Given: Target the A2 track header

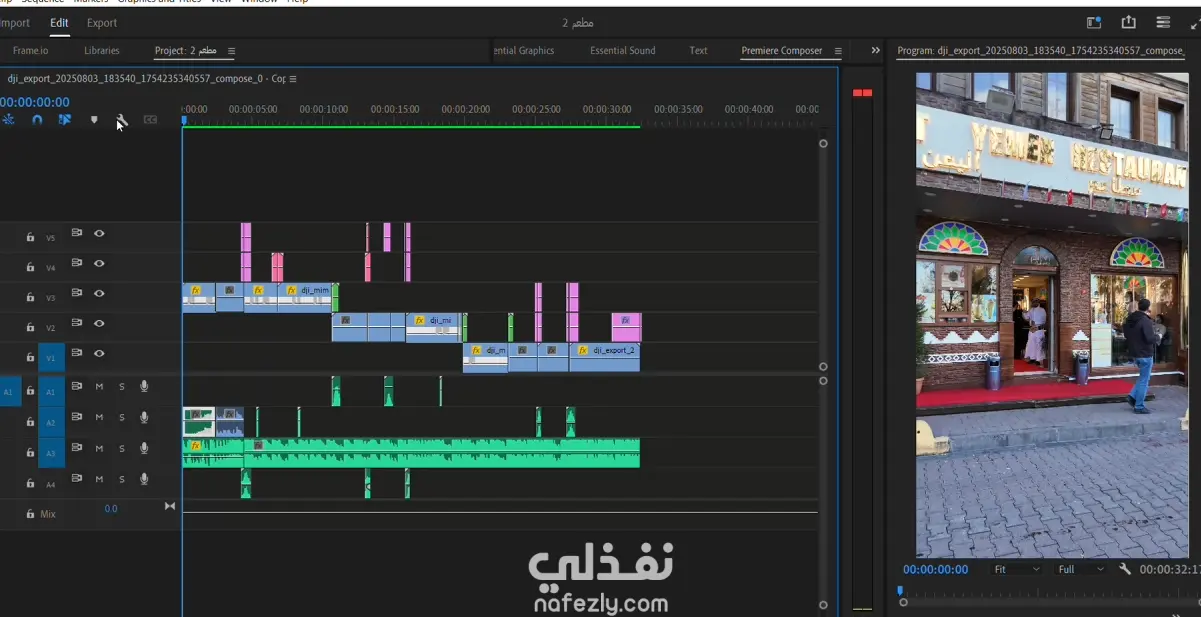Looking at the screenshot, I should 51,422.
